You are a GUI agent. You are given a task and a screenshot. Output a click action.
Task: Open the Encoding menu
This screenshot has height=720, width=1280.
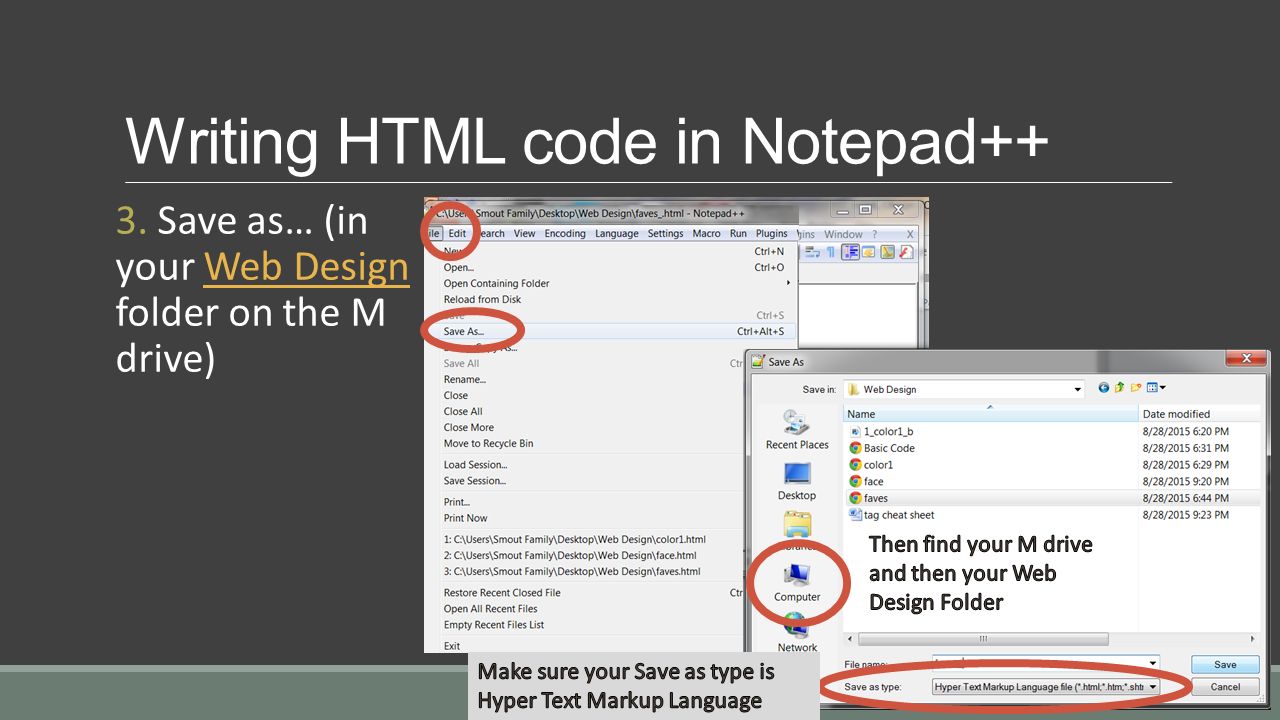point(565,234)
